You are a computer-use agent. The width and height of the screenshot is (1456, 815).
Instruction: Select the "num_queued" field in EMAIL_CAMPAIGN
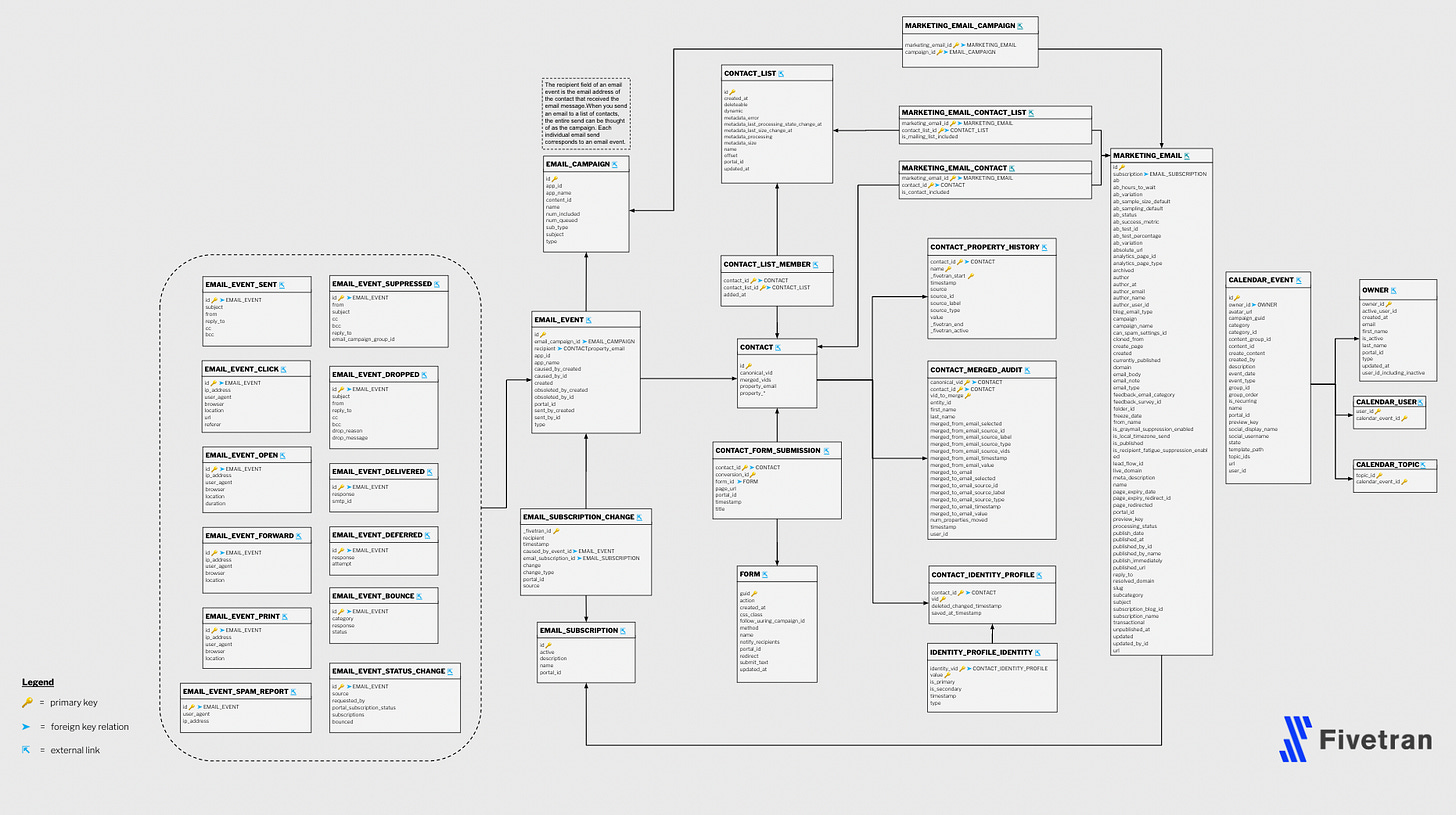[x=562, y=221]
